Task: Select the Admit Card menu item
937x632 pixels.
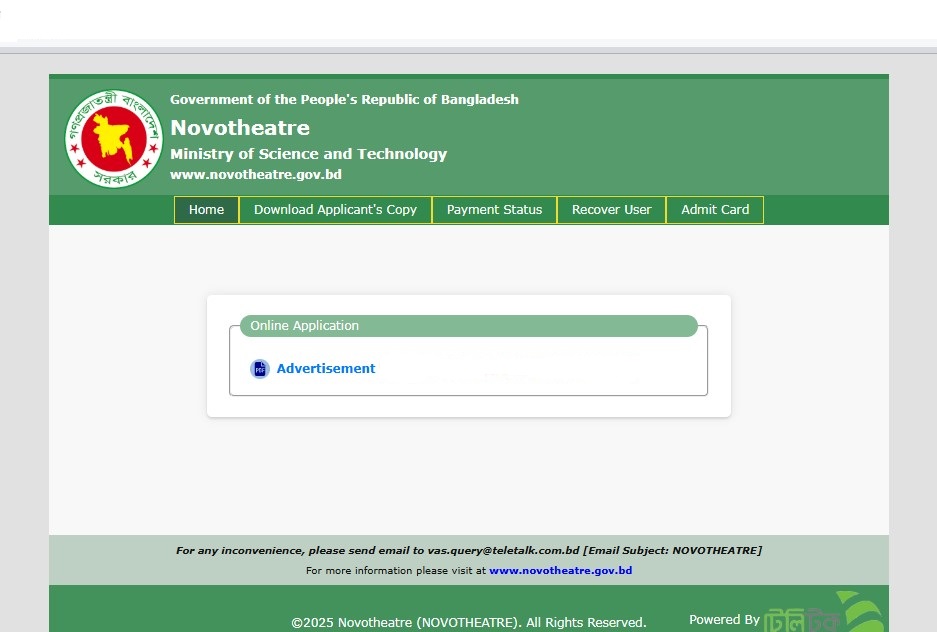Action: (714, 210)
